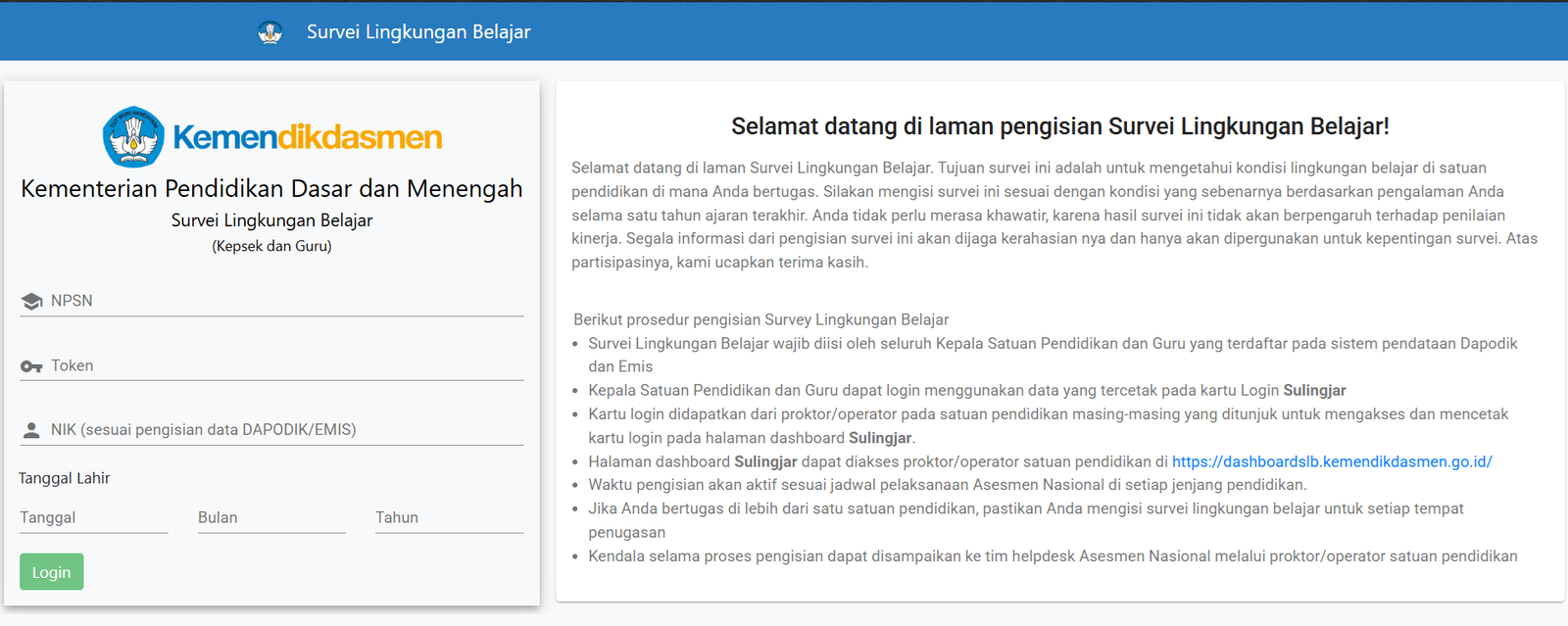Screen dimensions: 1568x626
Task: Click the bullet starting "Survei Lingkungan Belajar wajib diisi"
Action: 1053,355
